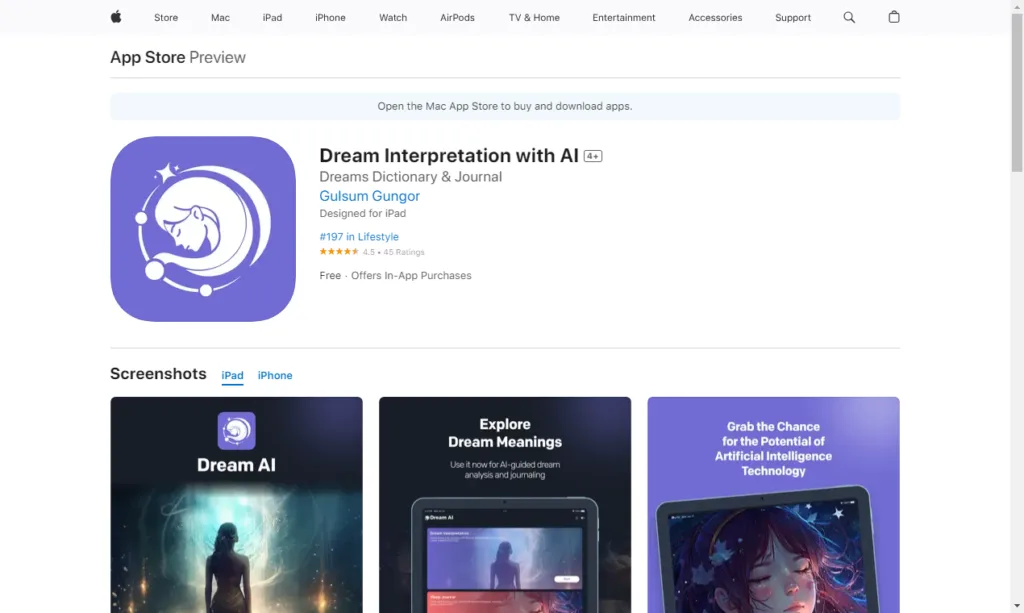This screenshot has height=613, width=1024.
Task: Open developer Gulsum Gungor link
Action: 370,196
